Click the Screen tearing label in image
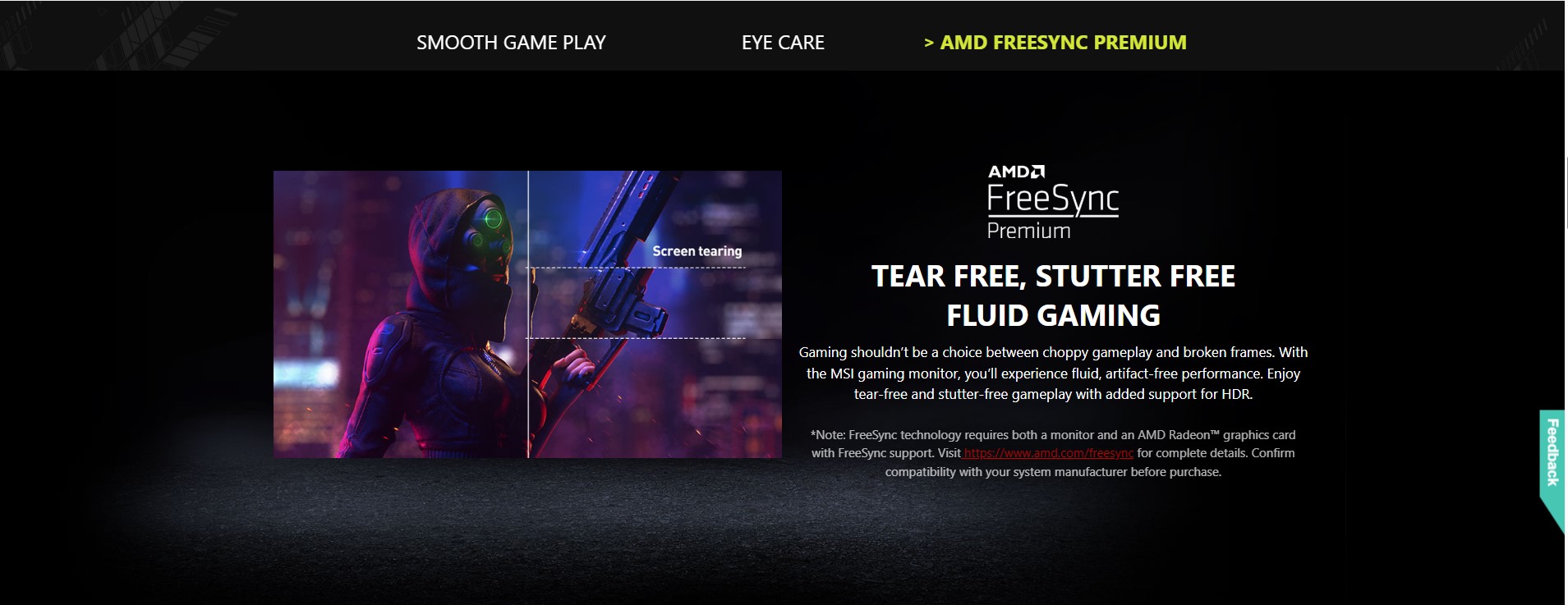The height and width of the screenshot is (605, 1568). (697, 251)
